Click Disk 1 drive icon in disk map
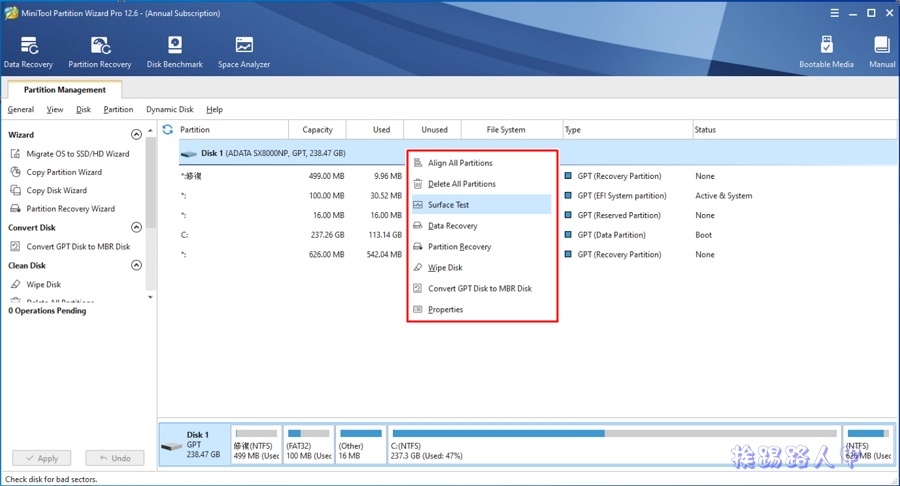 172,447
